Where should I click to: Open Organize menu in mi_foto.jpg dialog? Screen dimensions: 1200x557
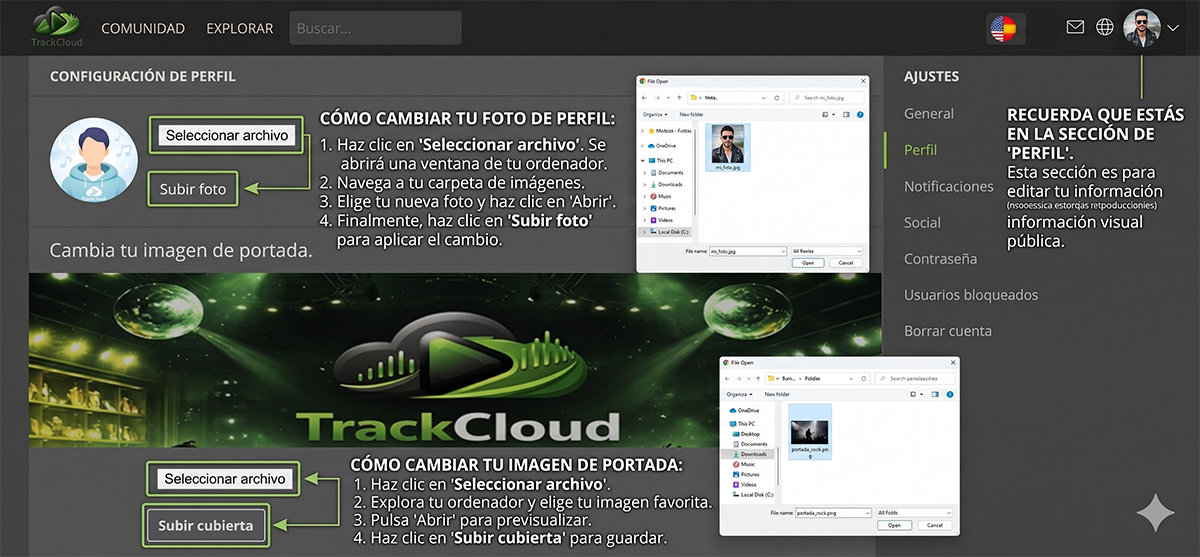[x=655, y=114]
